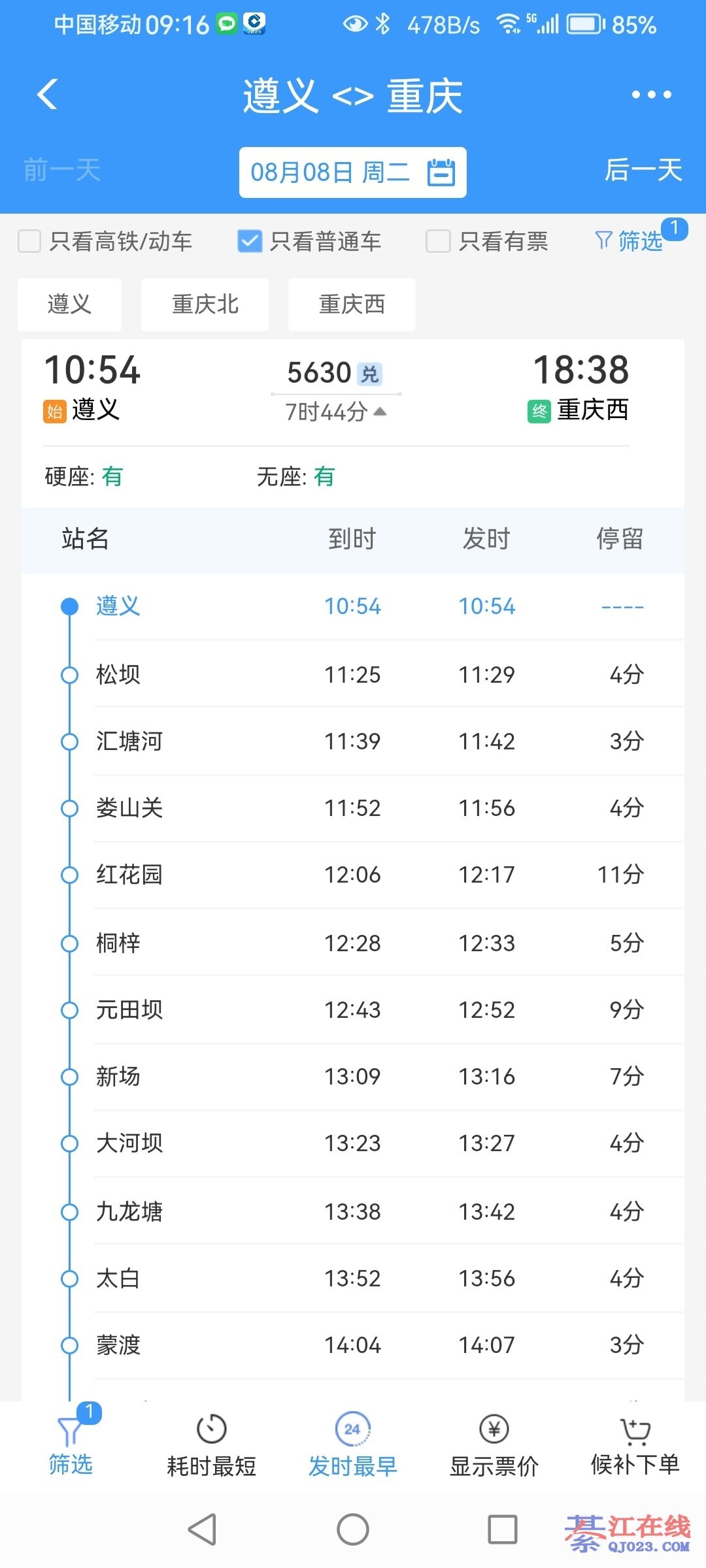Viewport: 706px width, 1568px height.
Task: Open the three-dot more options menu
Action: point(651,95)
